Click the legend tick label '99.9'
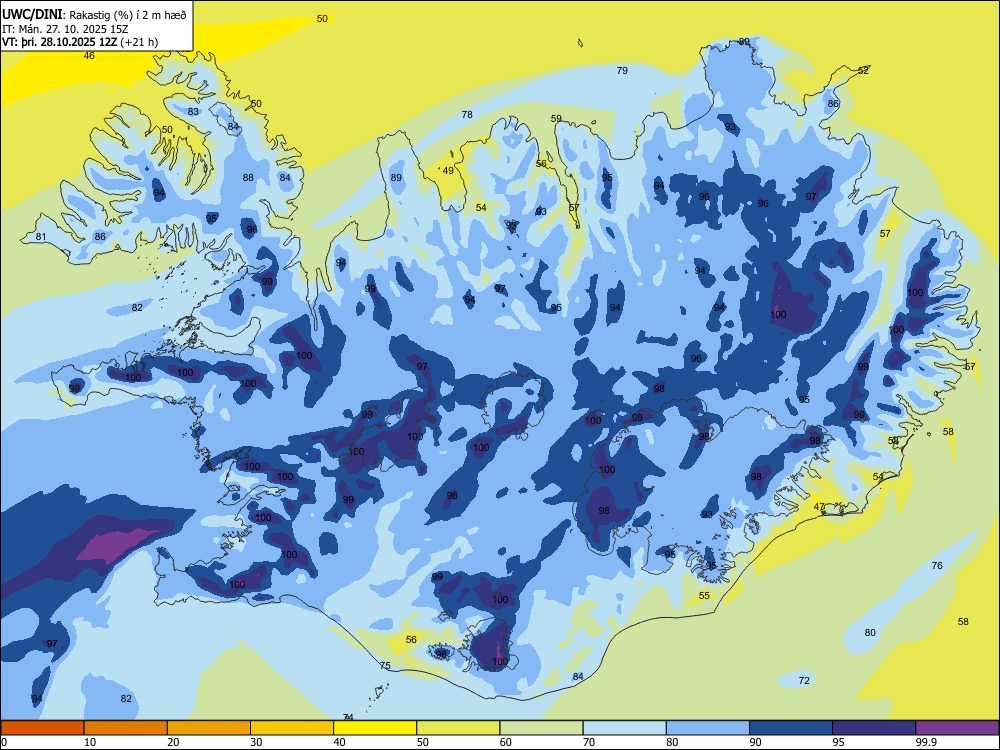This screenshot has height=750, width=1000. coord(926,742)
